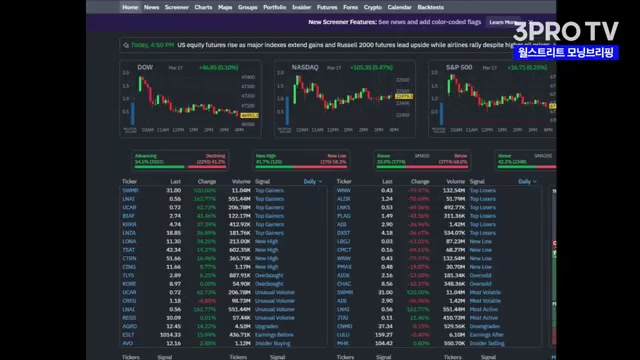Click the New High signal beside LONA
The image size is (640, 360).
point(267,242)
